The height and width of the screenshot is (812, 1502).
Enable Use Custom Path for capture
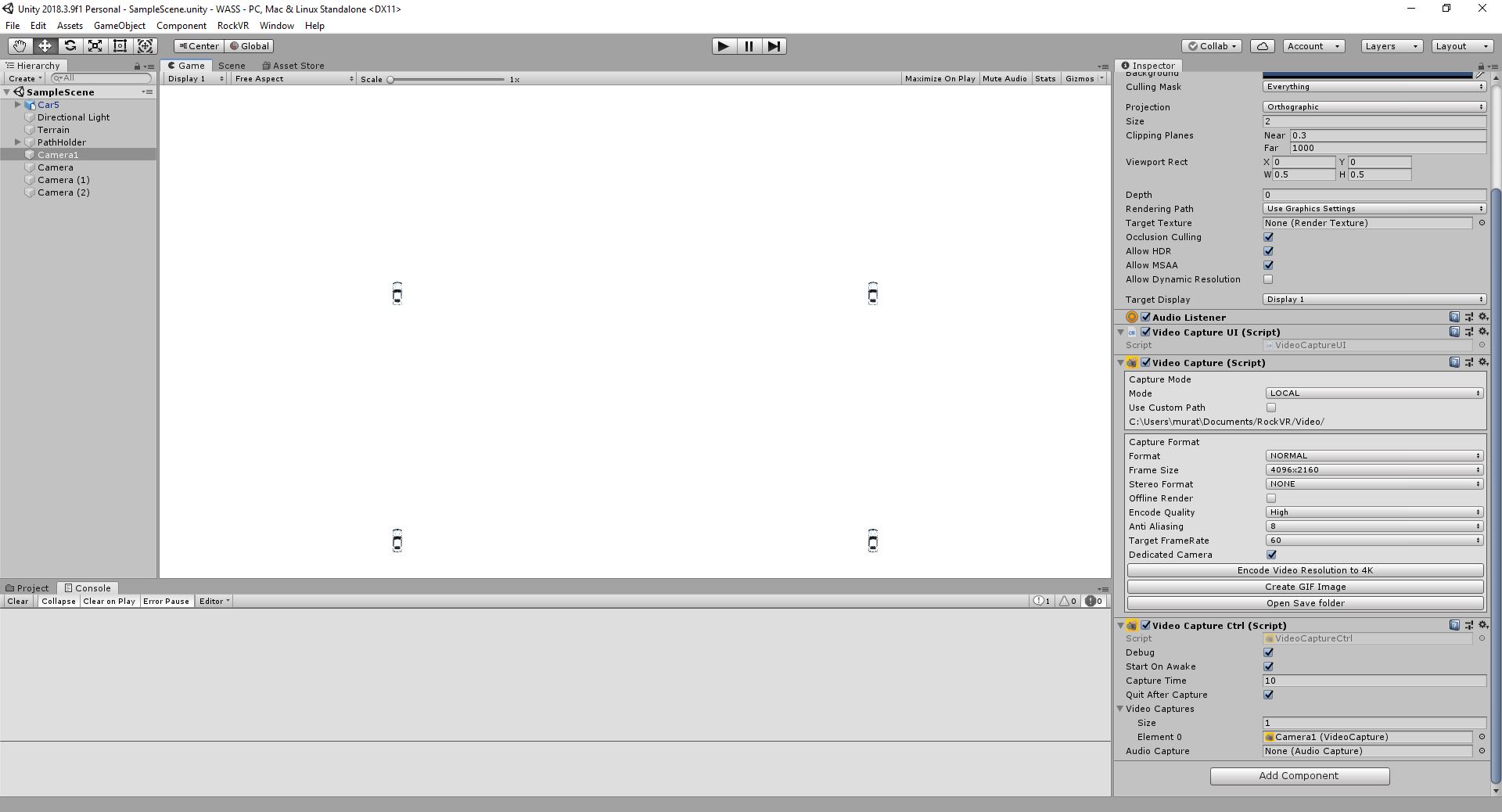(1271, 408)
